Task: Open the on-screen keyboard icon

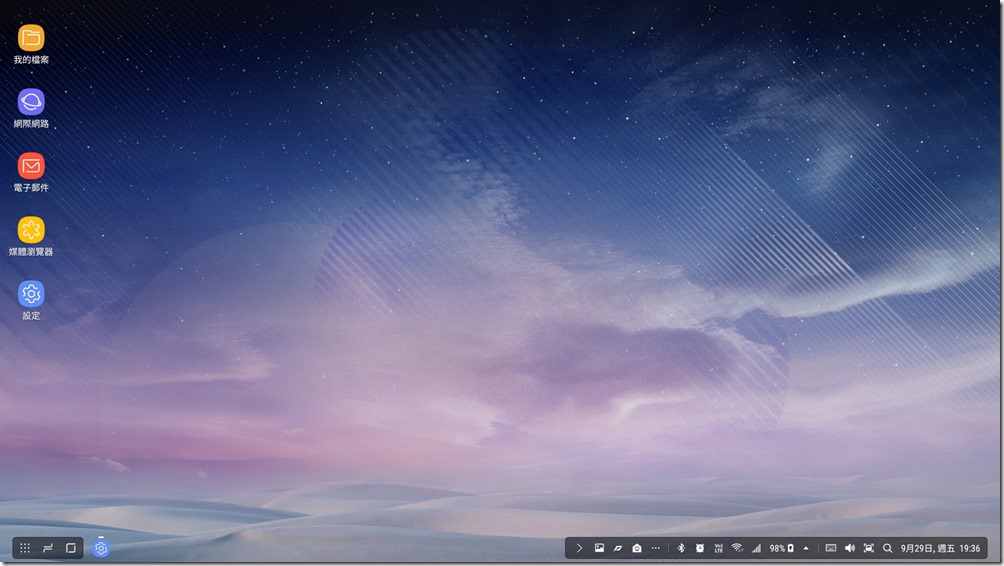Action: 831,548
